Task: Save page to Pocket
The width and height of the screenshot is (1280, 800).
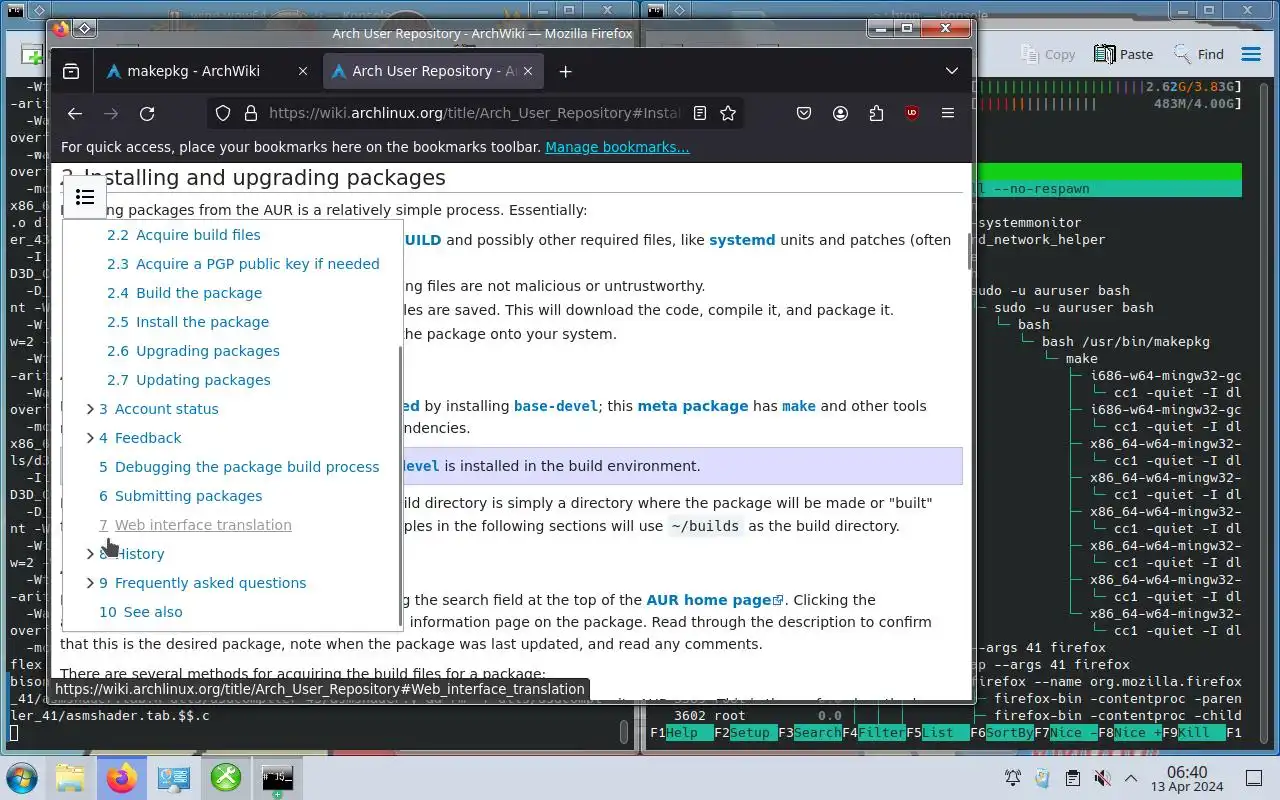Action: 804,114
